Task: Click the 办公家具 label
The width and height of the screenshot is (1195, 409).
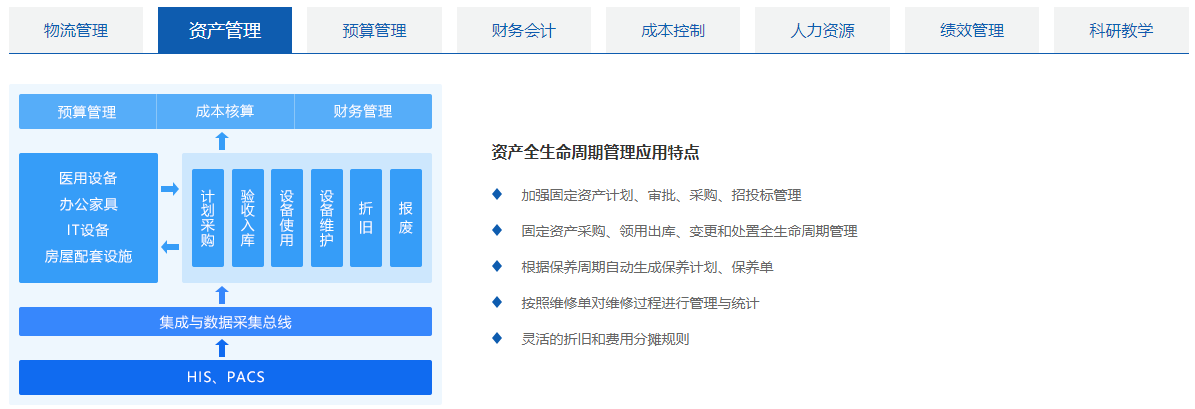Action: tap(88, 204)
